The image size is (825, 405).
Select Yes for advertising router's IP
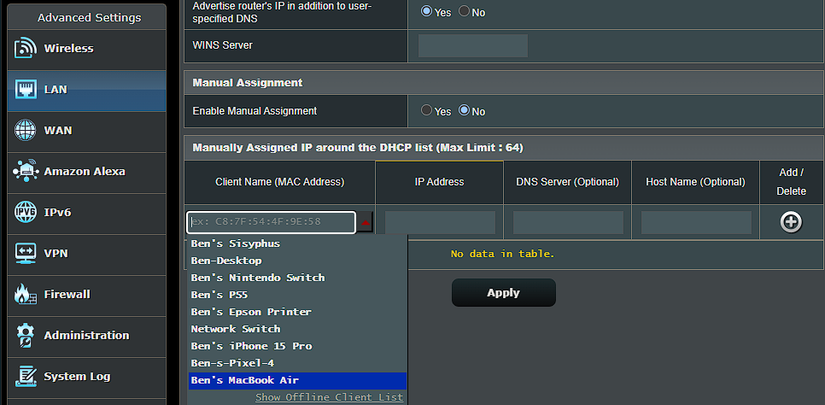tap(426, 11)
